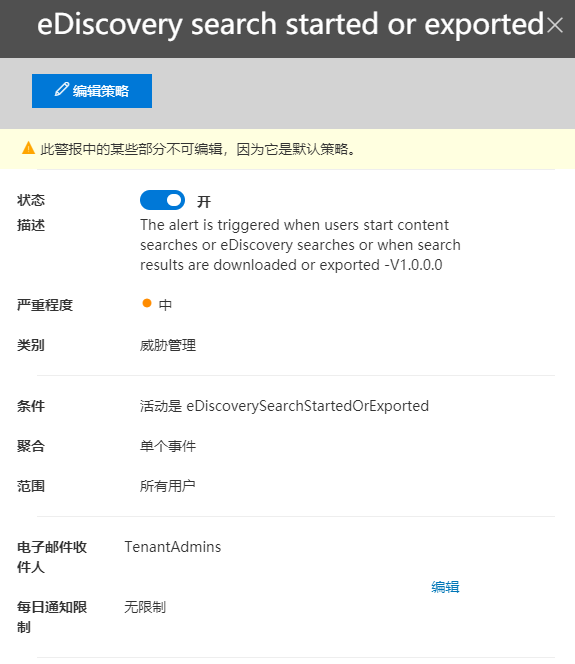Image resolution: width=575 pixels, height=664 pixels.
Task: Click the TenantAdmins recipient text
Action: 173,547
